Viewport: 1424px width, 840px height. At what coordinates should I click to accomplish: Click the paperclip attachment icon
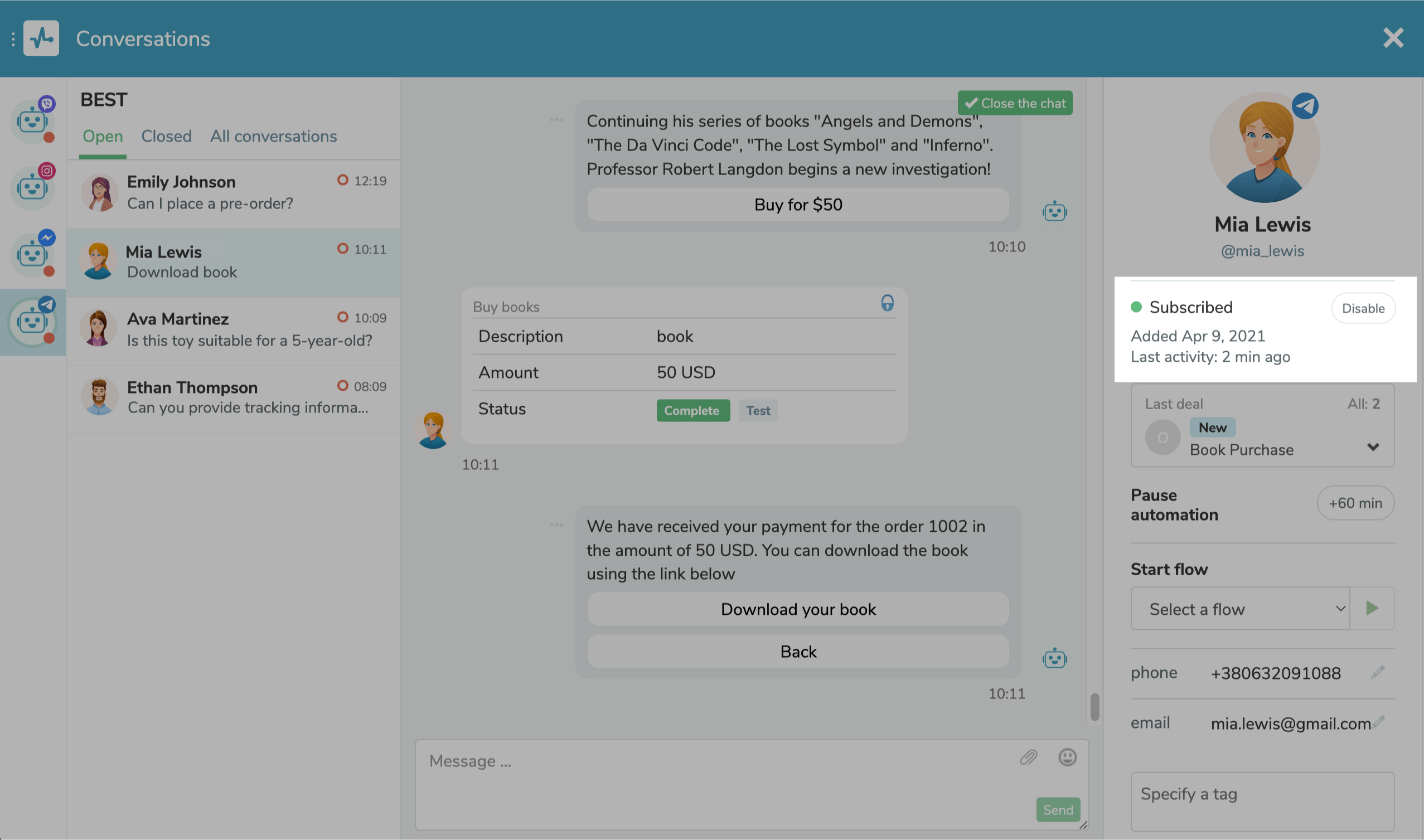pyautogui.click(x=1028, y=757)
